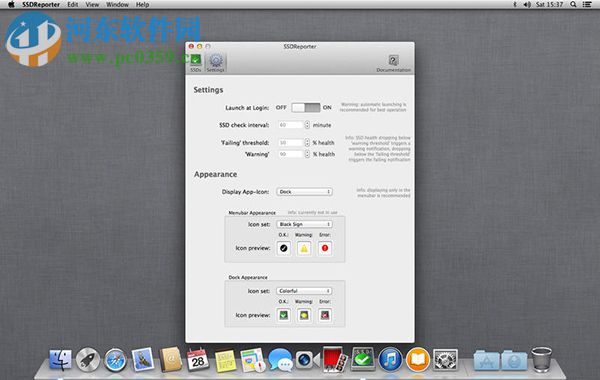Open the Menubar Icon set dropdown
The height and width of the screenshot is (380, 600).
click(x=304, y=224)
